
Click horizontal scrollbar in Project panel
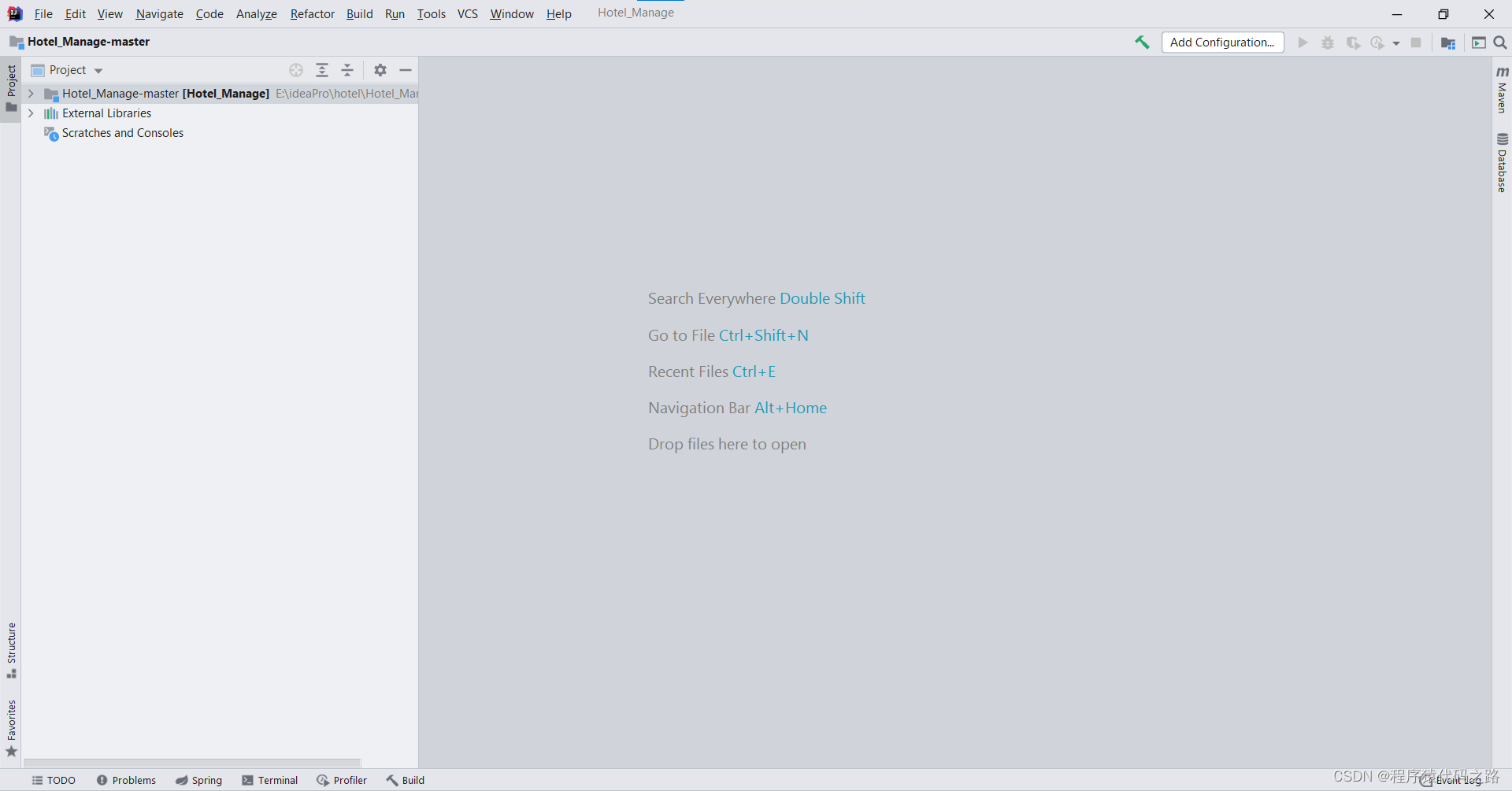pyautogui.click(x=192, y=763)
